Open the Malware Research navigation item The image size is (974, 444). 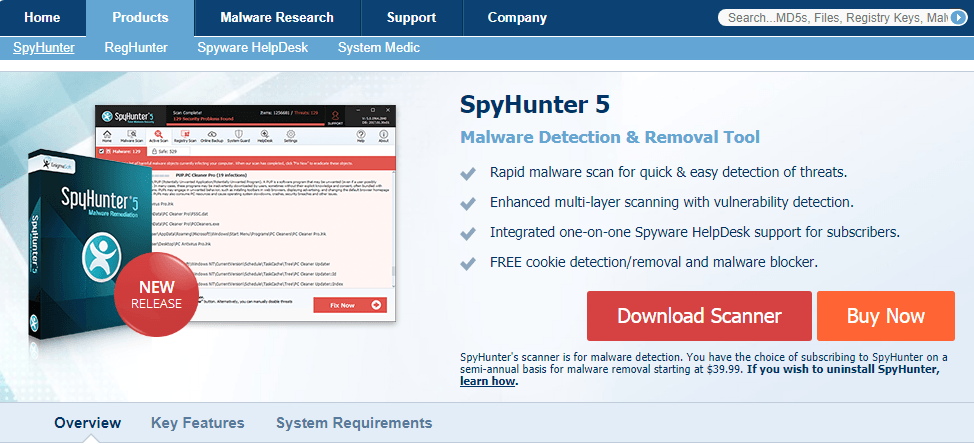click(277, 17)
